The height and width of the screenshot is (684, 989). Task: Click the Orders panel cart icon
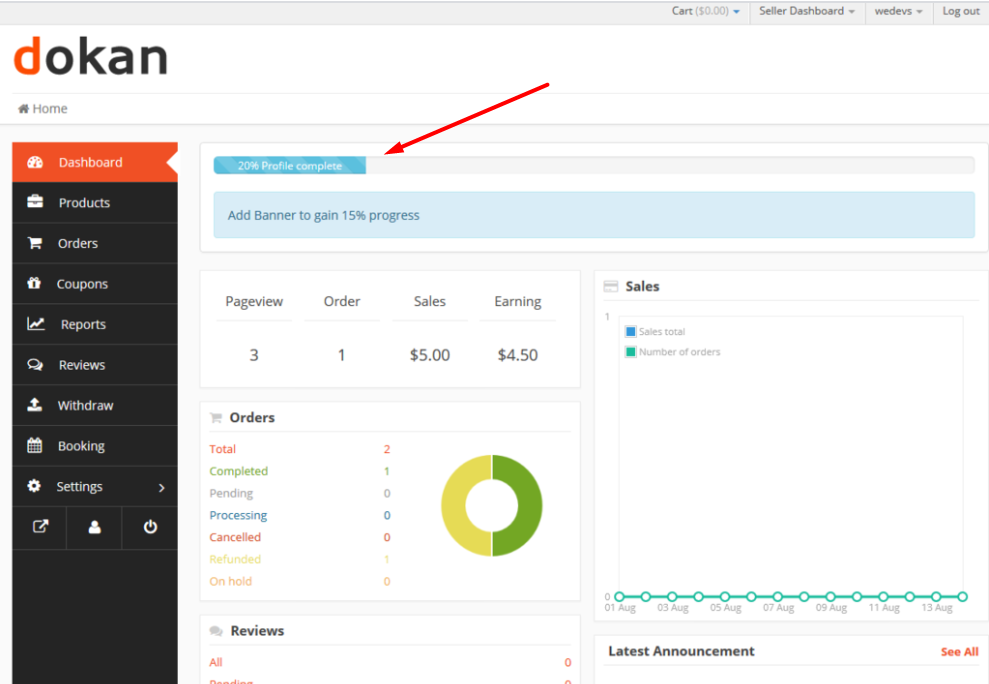pyautogui.click(x=216, y=418)
